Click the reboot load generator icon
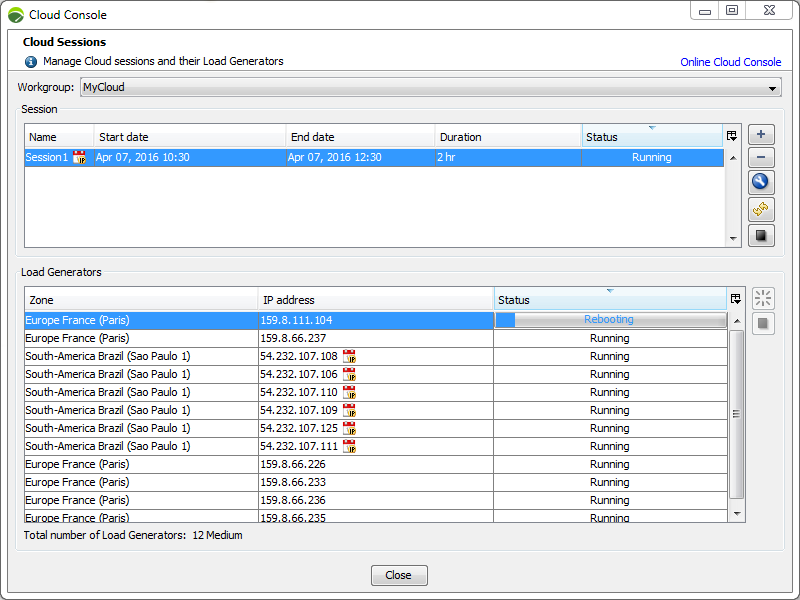This screenshot has height=600, width=800. point(763,299)
